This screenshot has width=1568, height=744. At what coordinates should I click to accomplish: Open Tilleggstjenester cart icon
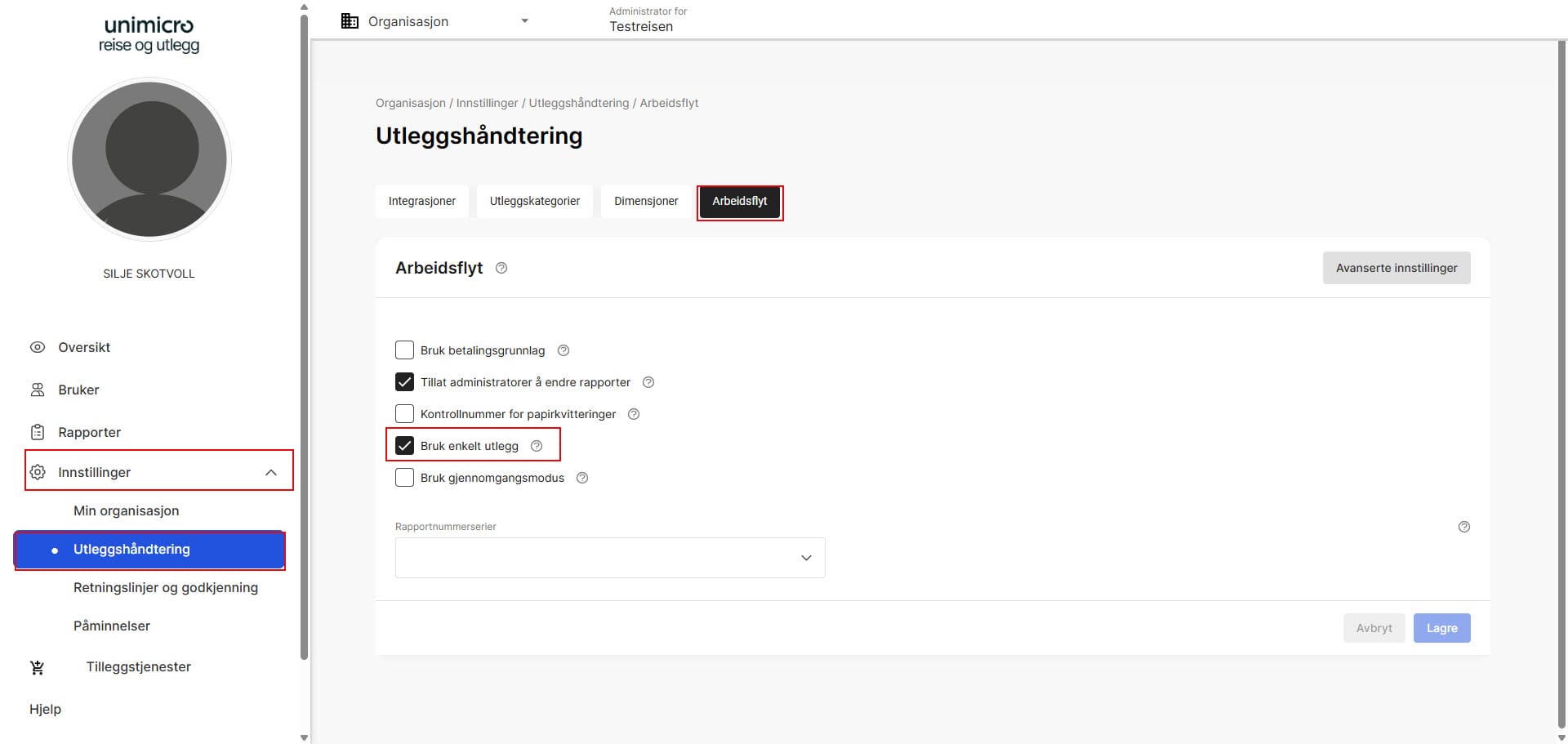(x=37, y=666)
